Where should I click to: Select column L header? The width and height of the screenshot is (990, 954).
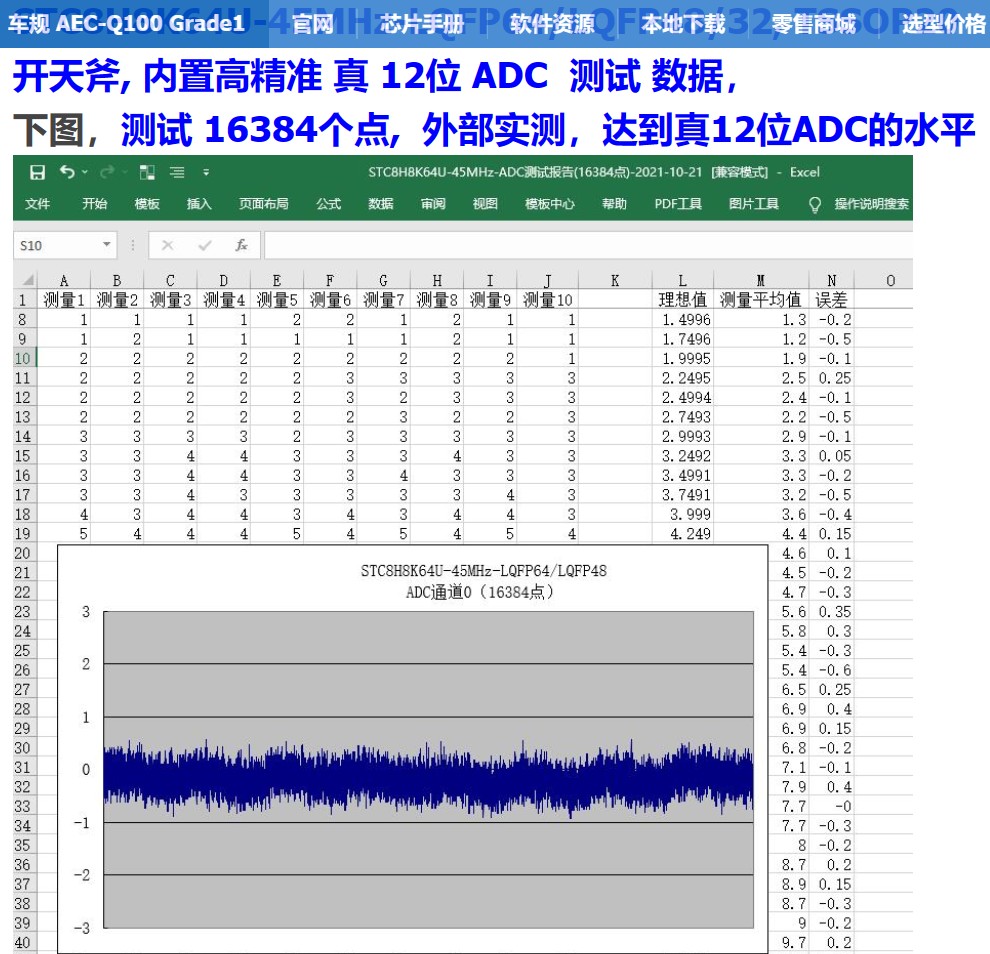pos(683,280)
